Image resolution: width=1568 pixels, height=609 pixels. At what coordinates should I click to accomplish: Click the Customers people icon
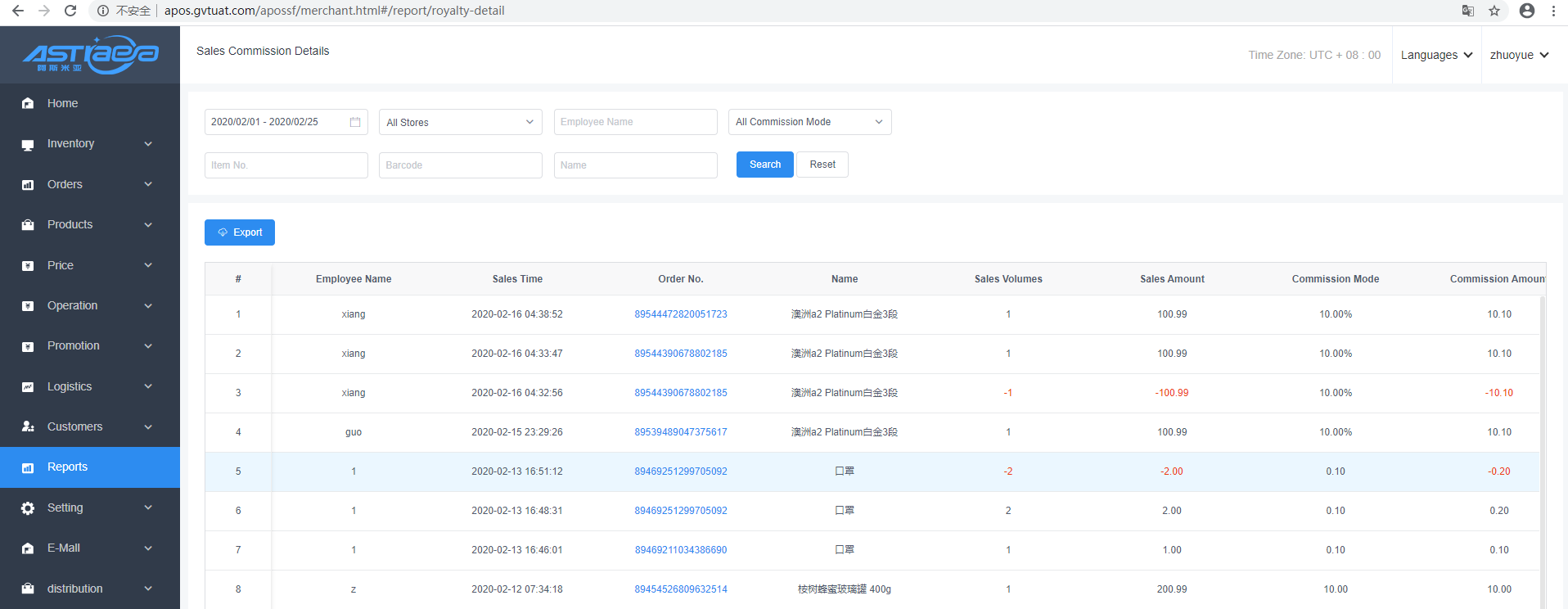(28, 426)
